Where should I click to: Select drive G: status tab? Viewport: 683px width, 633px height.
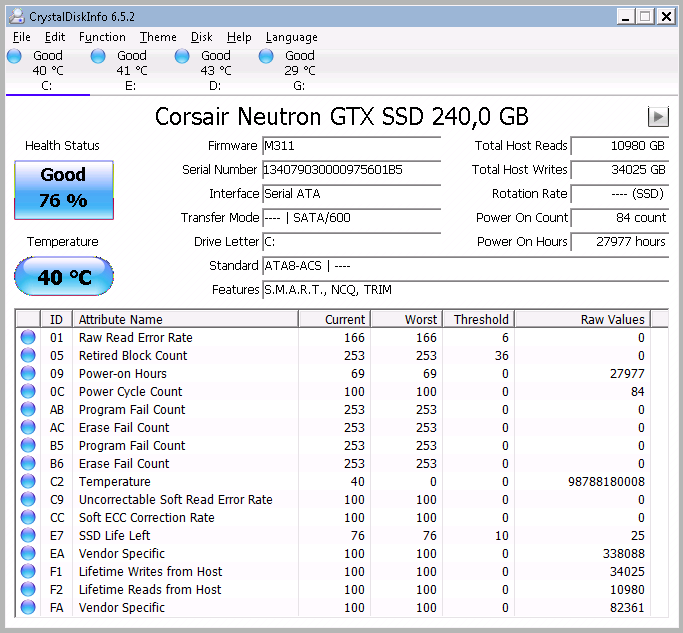[299, 71]
